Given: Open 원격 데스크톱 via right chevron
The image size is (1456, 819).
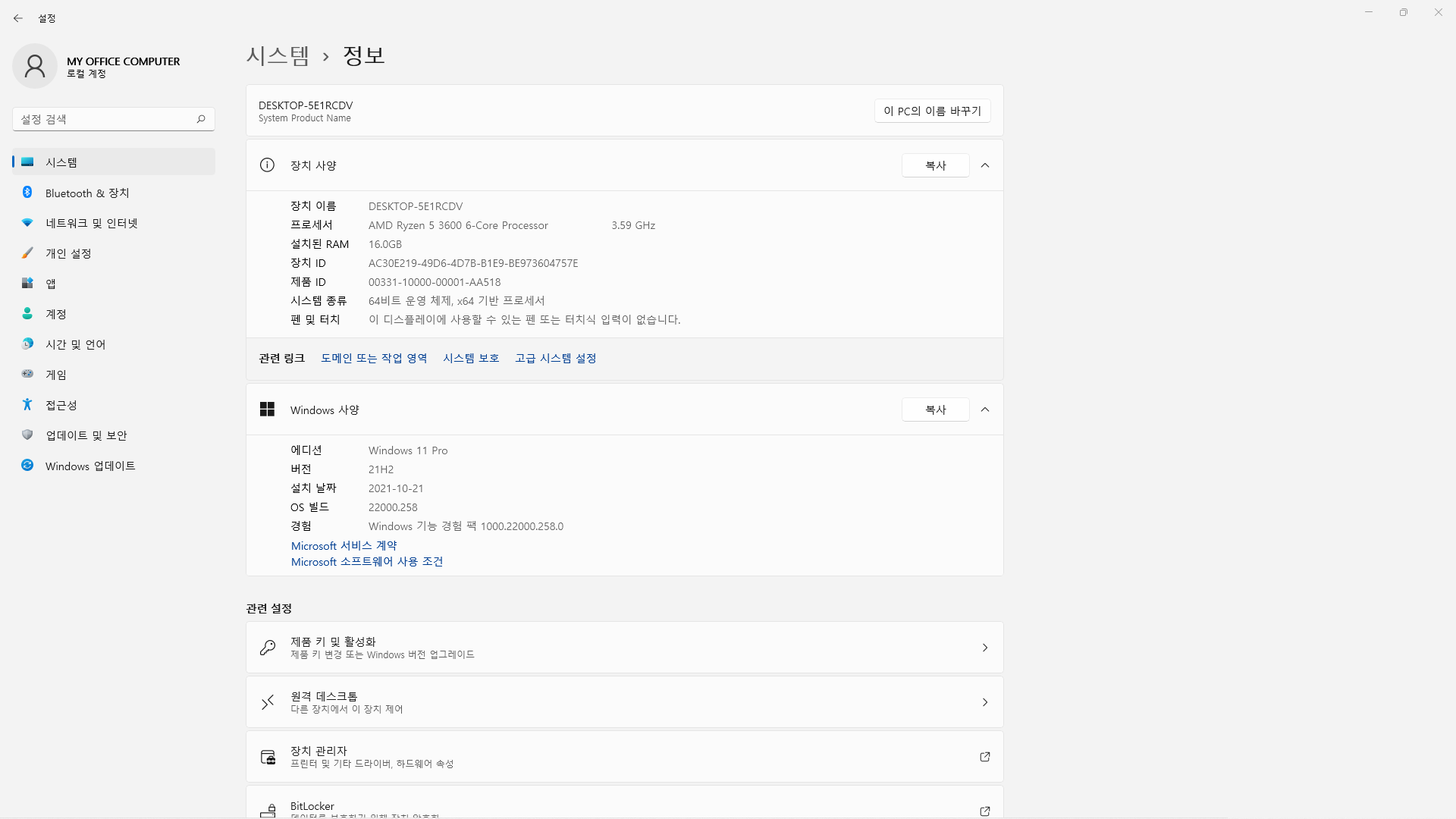Looking at the screenshot, I should click(x=985, y=702).
